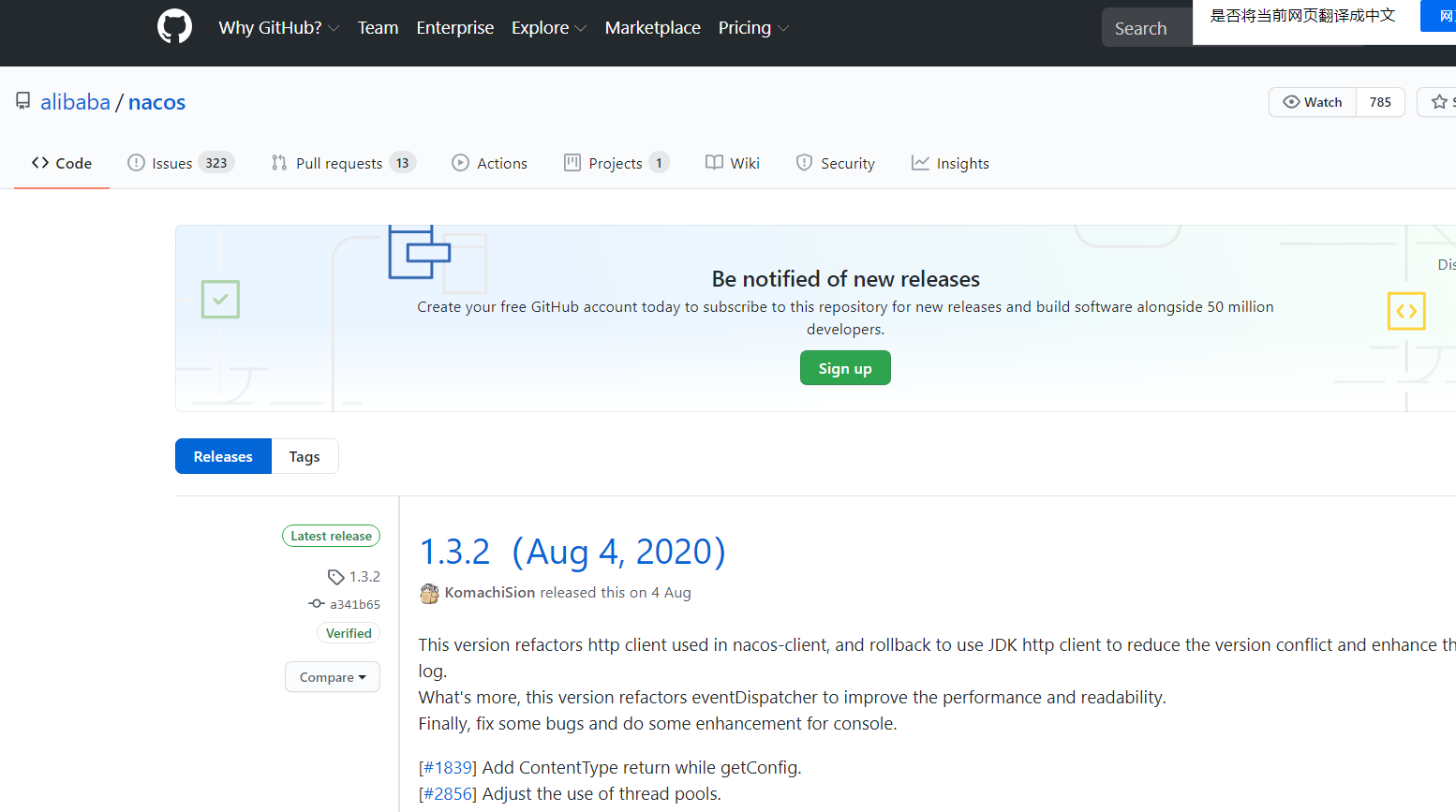Click the repository book icon beside alibaba
The image size is (1456, 812).
[x=23, y=101]
